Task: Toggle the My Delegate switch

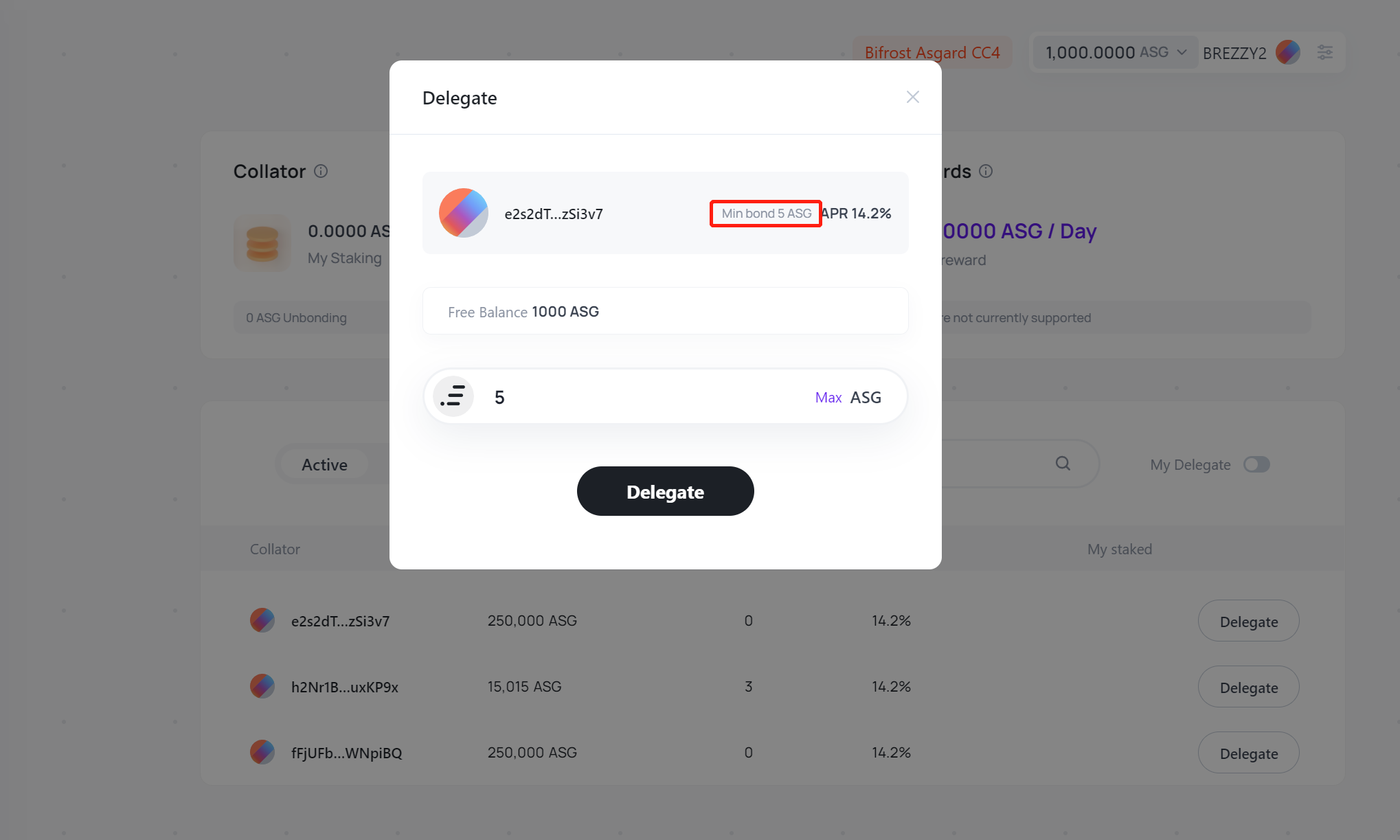Action: 1256,464
